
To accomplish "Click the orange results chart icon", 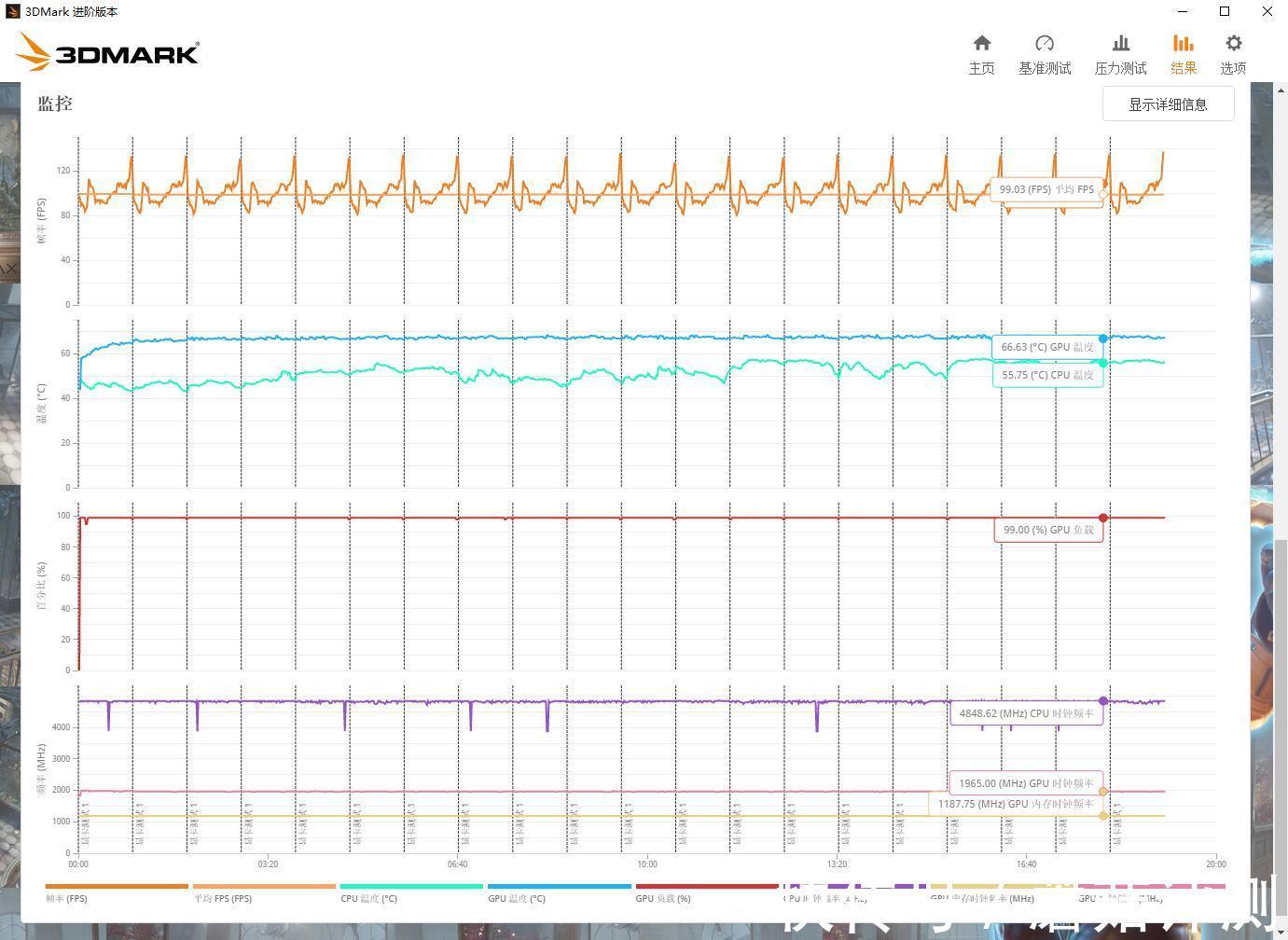I will pyautogui.click(x=1184, y=43).
